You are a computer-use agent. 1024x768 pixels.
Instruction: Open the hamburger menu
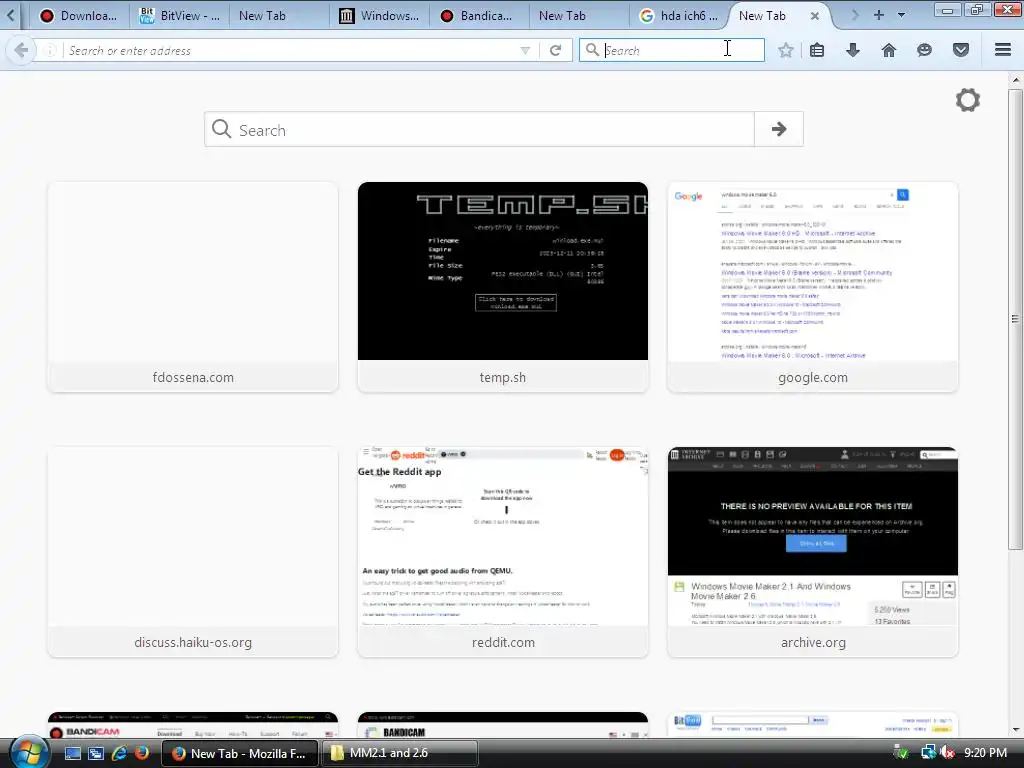1003,50
